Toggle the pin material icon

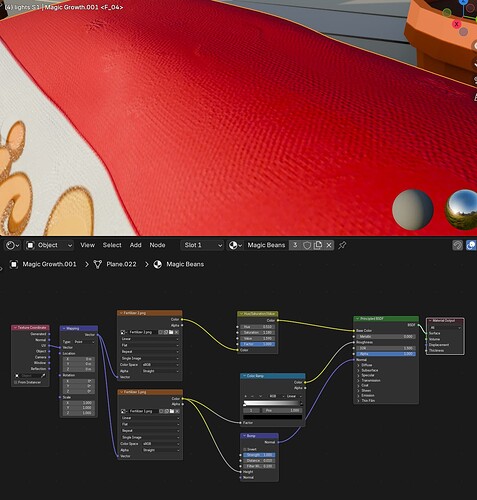[x=342, y=245]
